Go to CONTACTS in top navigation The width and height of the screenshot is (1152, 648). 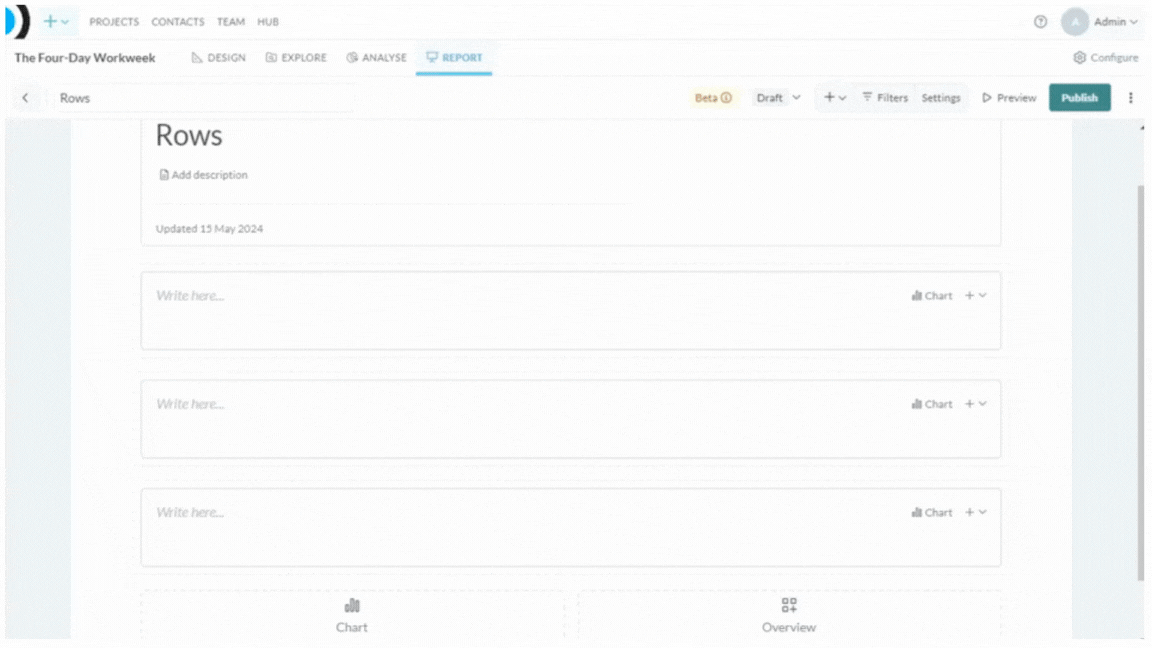tap(178, 22)
